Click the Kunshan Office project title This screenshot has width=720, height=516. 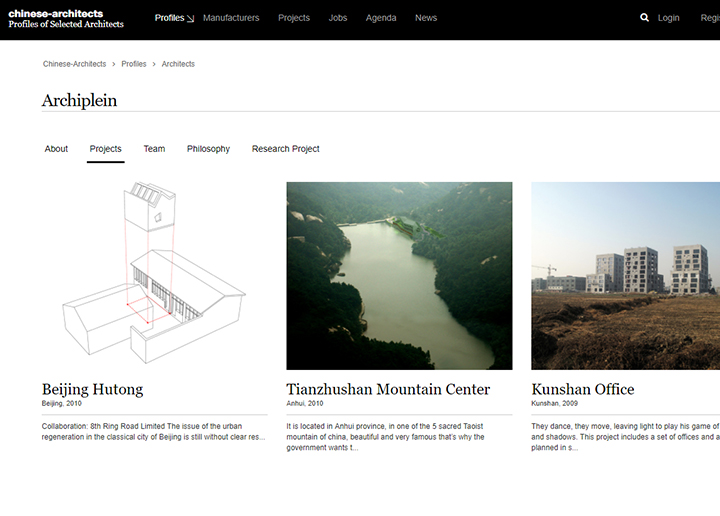click(583, 389)
